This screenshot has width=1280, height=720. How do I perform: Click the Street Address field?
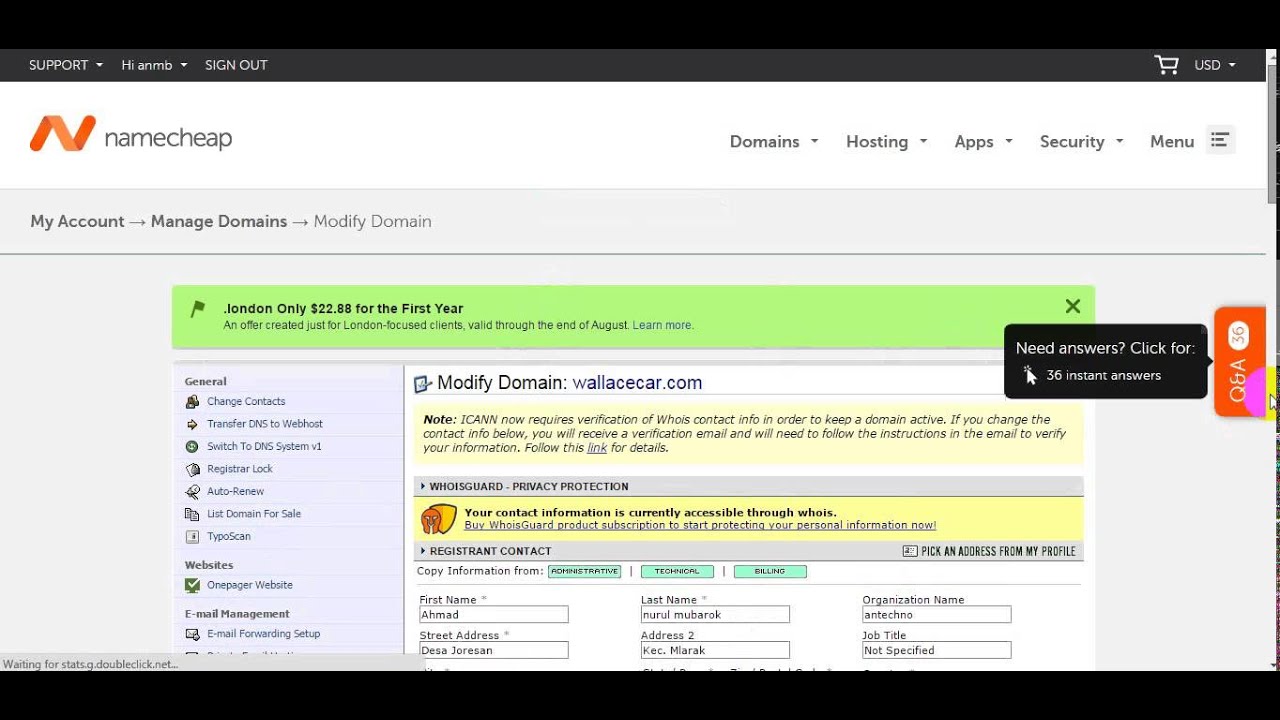[x=494, y=651]
